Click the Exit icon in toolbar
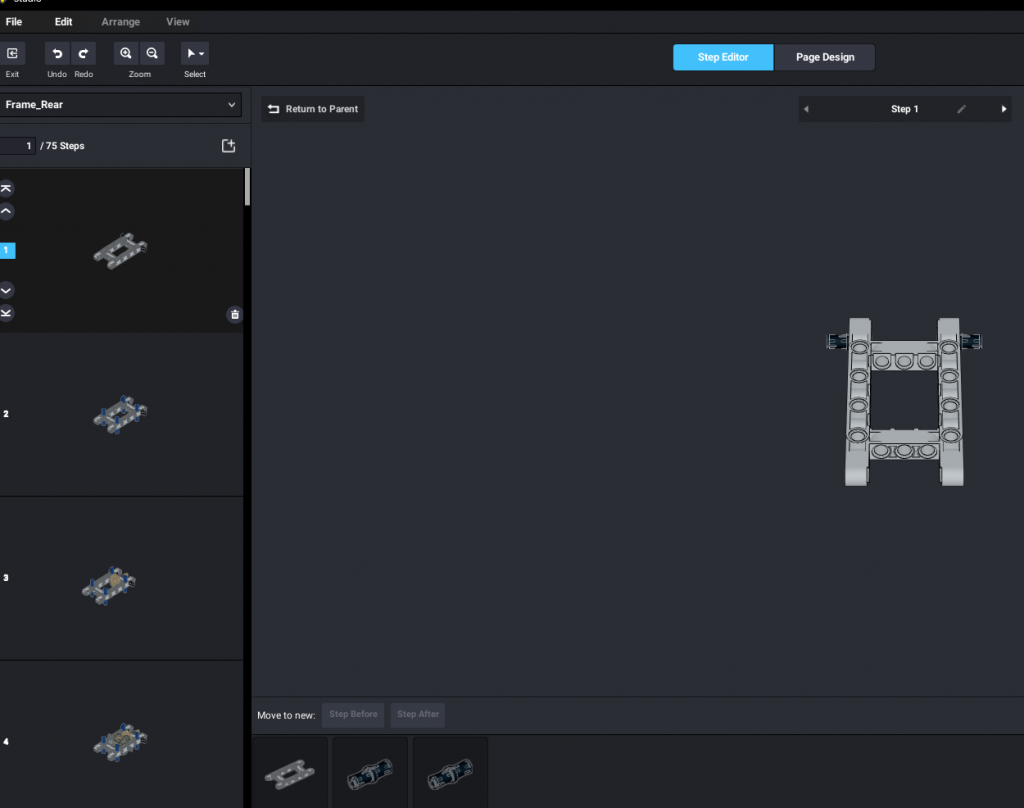 [12, 54]
